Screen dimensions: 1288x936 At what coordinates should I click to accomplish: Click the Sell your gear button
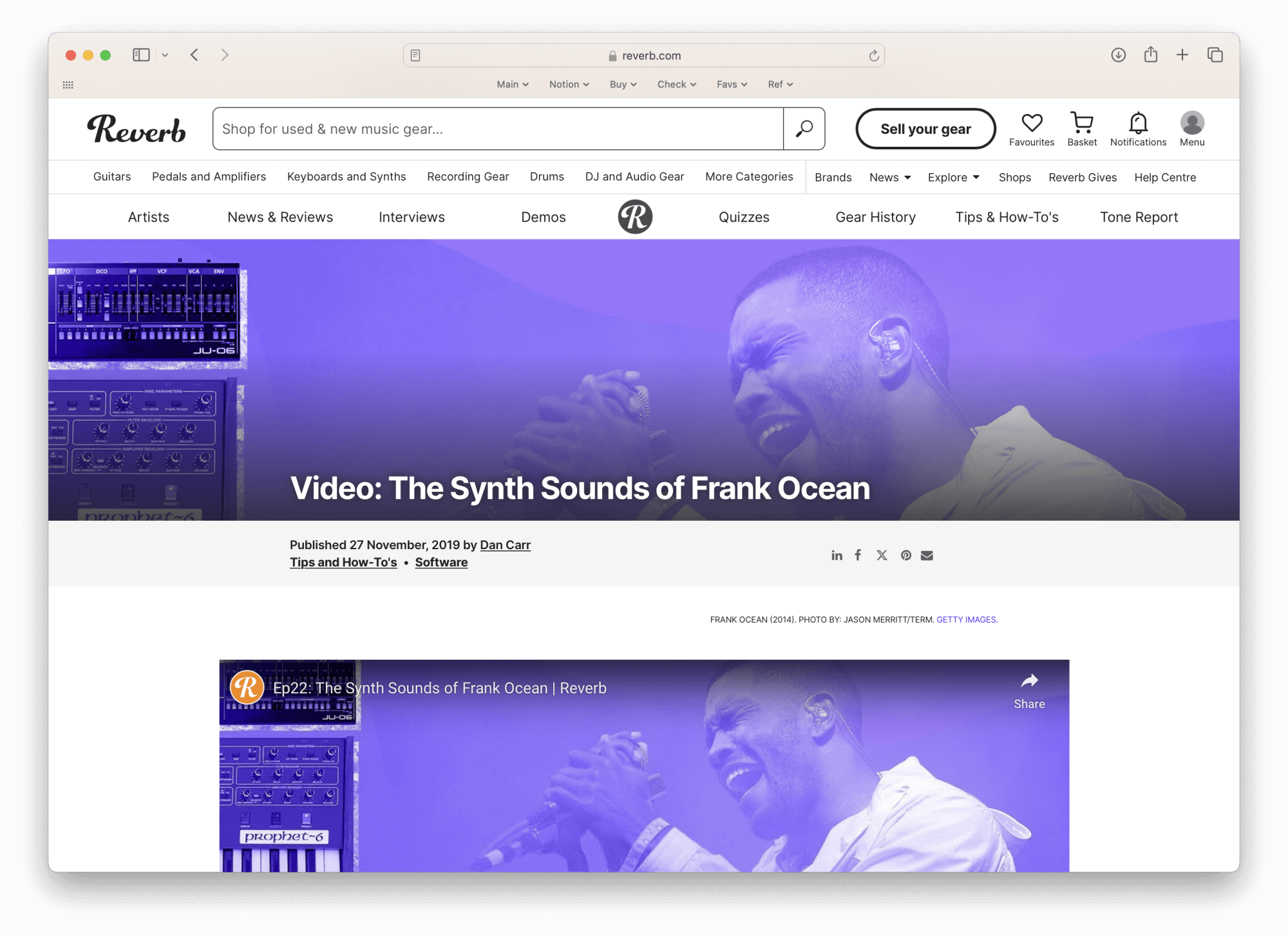tap(925, 129)
